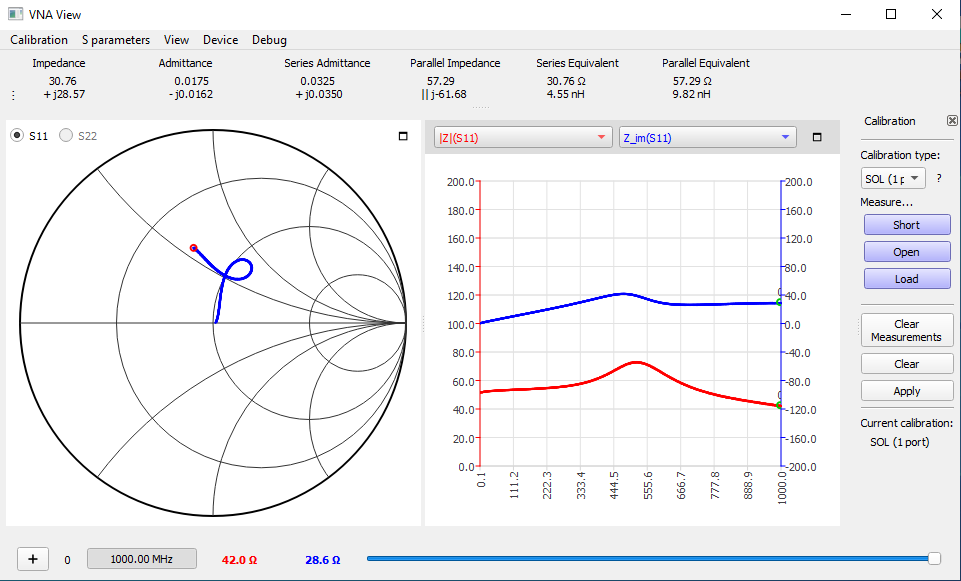This screenshot has width=961, height=581.
Task: Click the Parallel Equivalent 9.82 nH value
Action: point(691,94)
